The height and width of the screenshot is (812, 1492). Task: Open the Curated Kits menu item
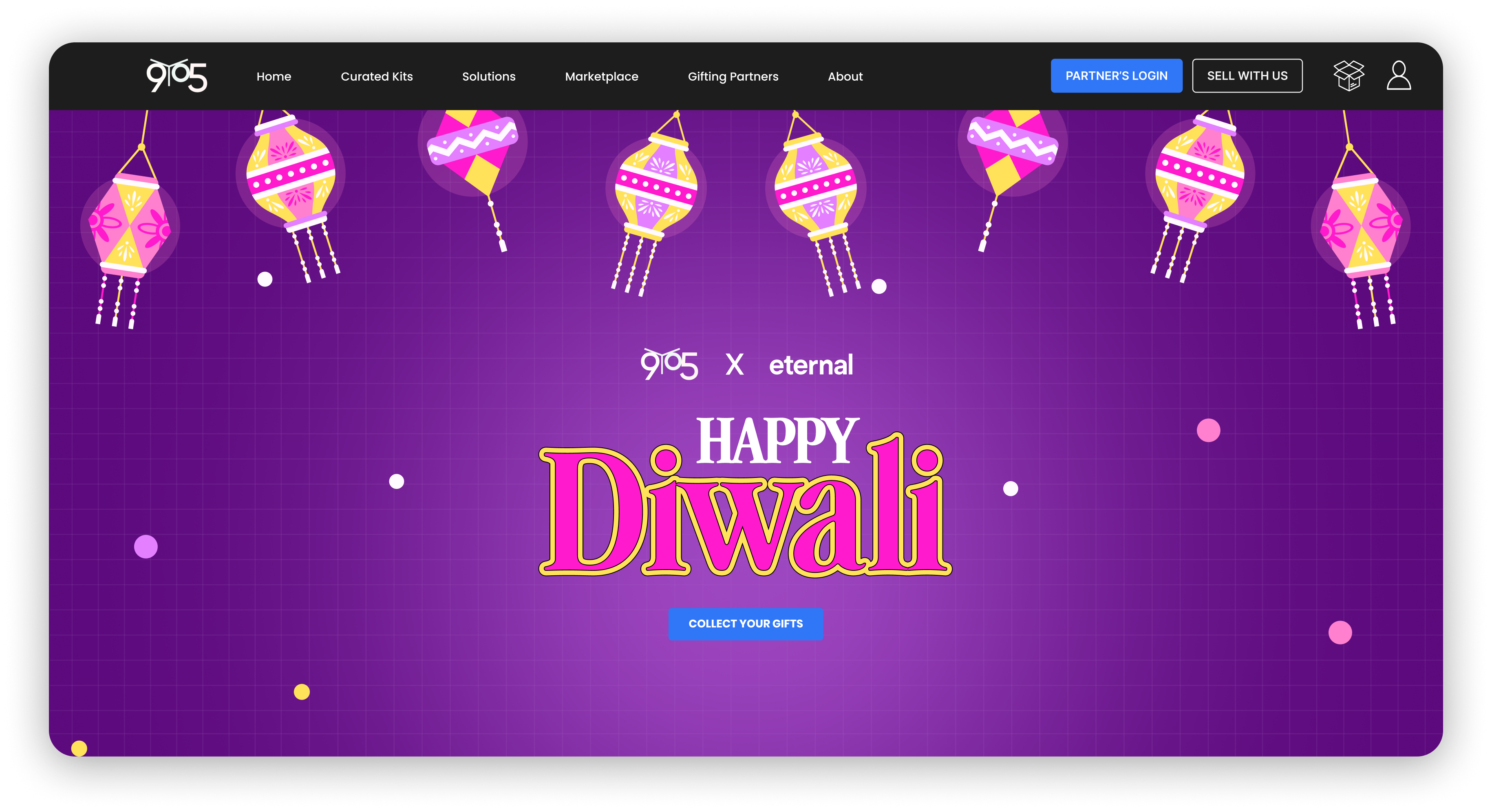pos(377,77)
